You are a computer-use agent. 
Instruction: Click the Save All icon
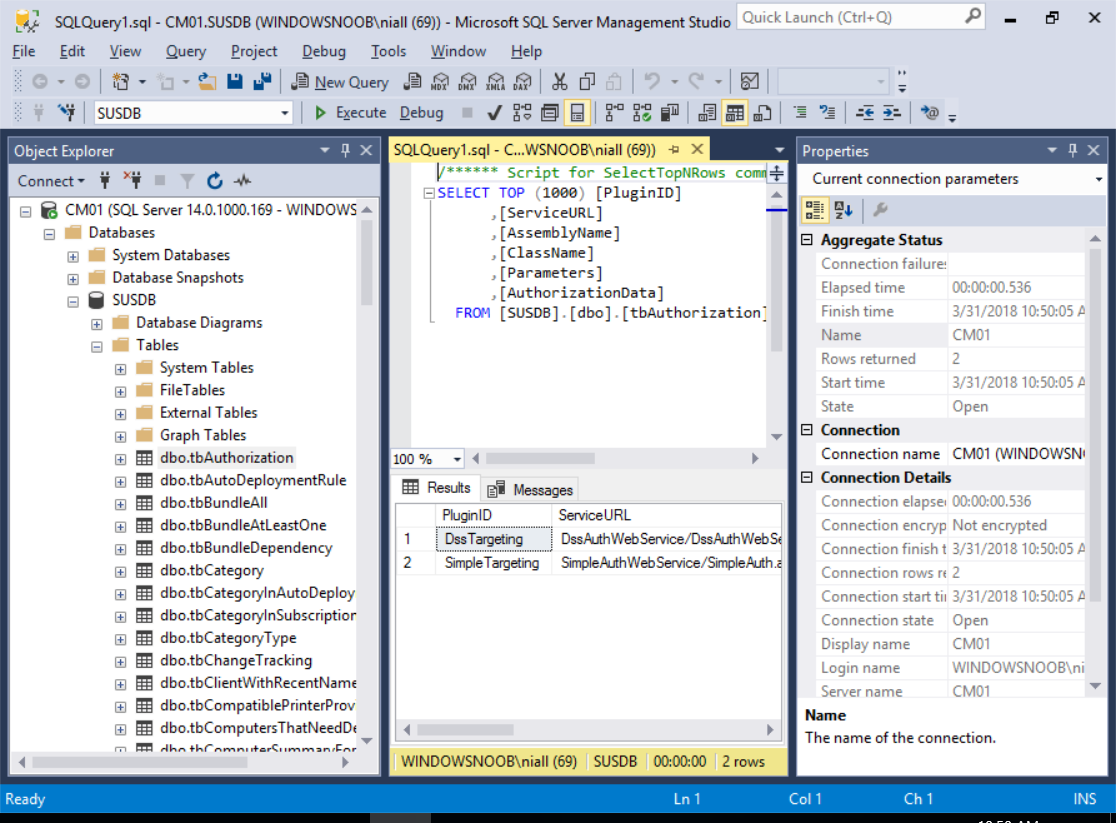click(x=263, y=82)
